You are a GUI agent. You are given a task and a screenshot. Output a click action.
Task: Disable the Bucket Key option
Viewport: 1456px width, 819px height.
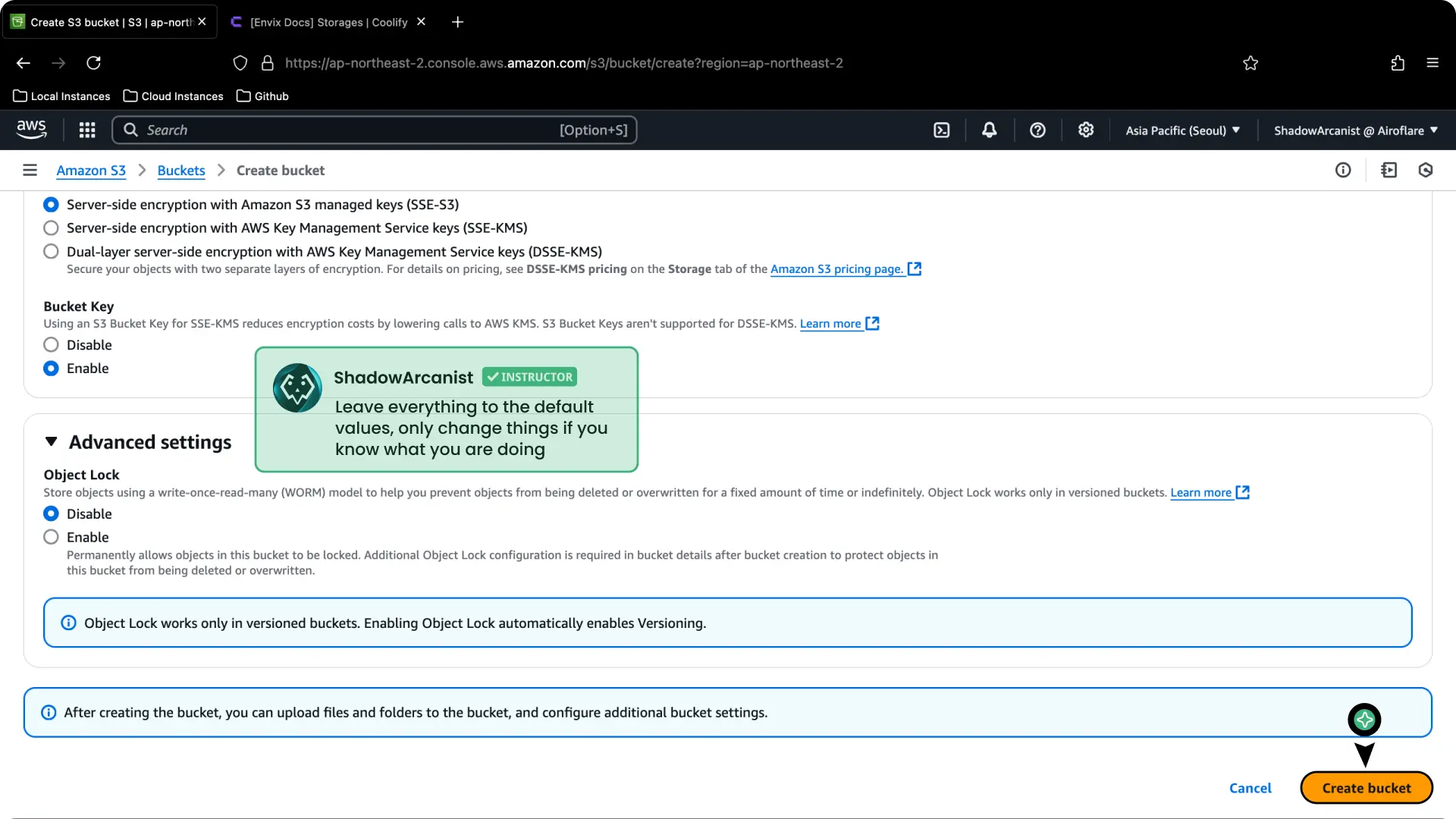[51, 344]
